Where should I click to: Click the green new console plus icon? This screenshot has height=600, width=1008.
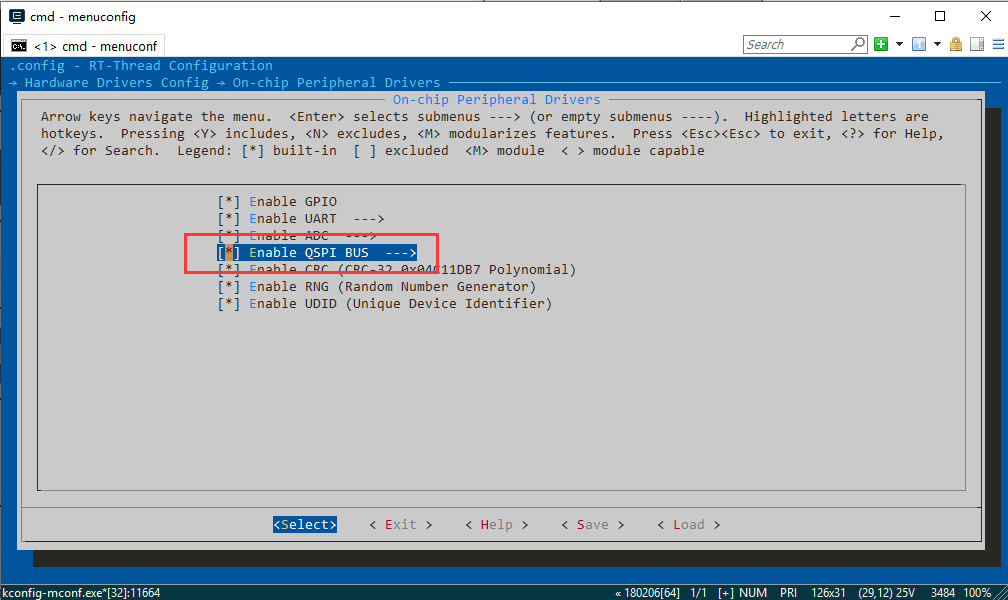(881, 44)
